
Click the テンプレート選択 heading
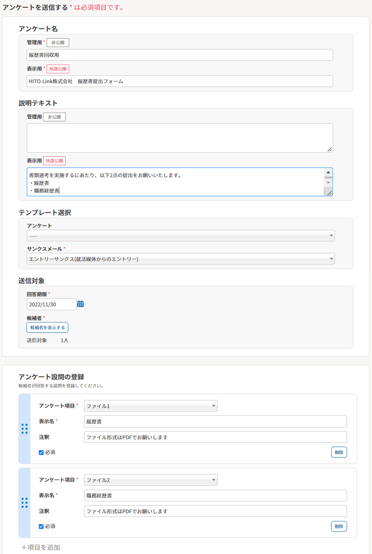(x=45, y=213)
